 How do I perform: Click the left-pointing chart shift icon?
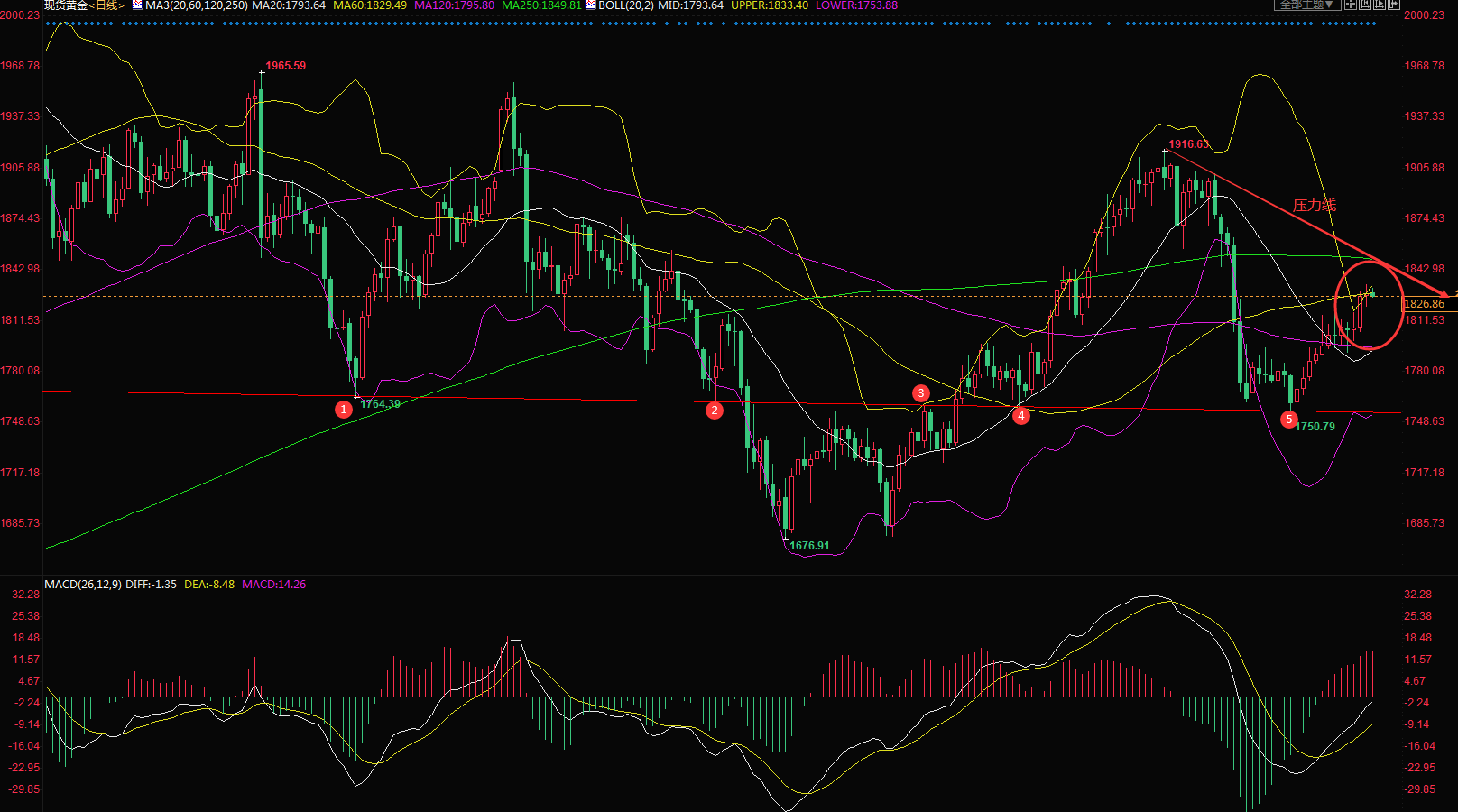click(1365, 5)
